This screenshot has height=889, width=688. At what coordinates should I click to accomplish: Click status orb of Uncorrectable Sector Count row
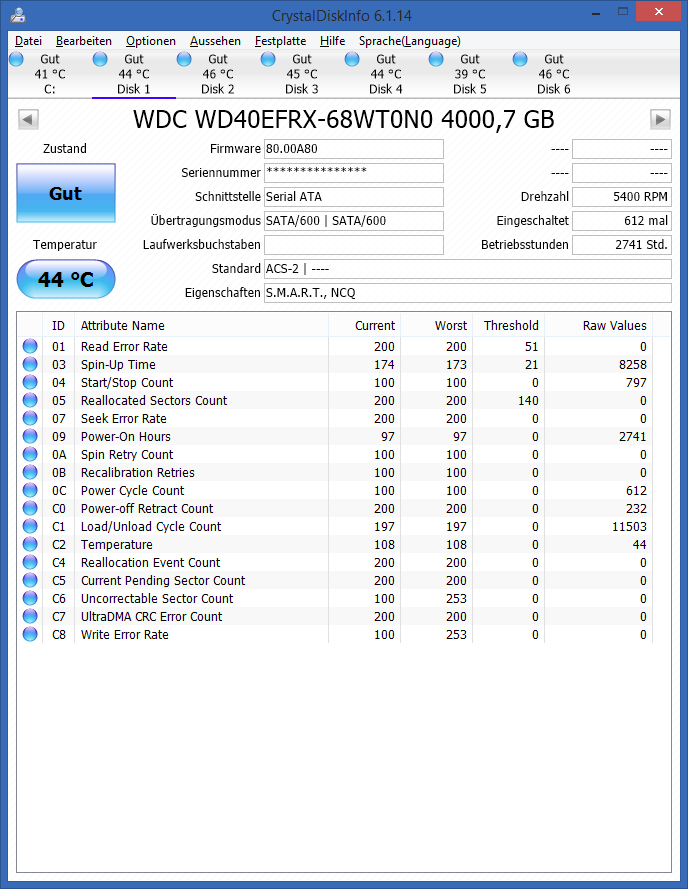pos(30,598)
